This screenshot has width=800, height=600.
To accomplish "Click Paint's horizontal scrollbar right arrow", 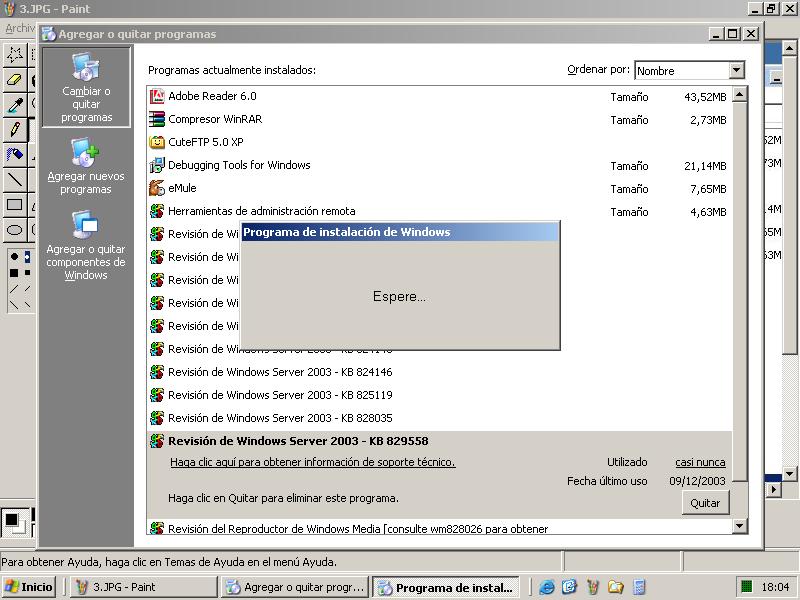I will click(774, 489).
